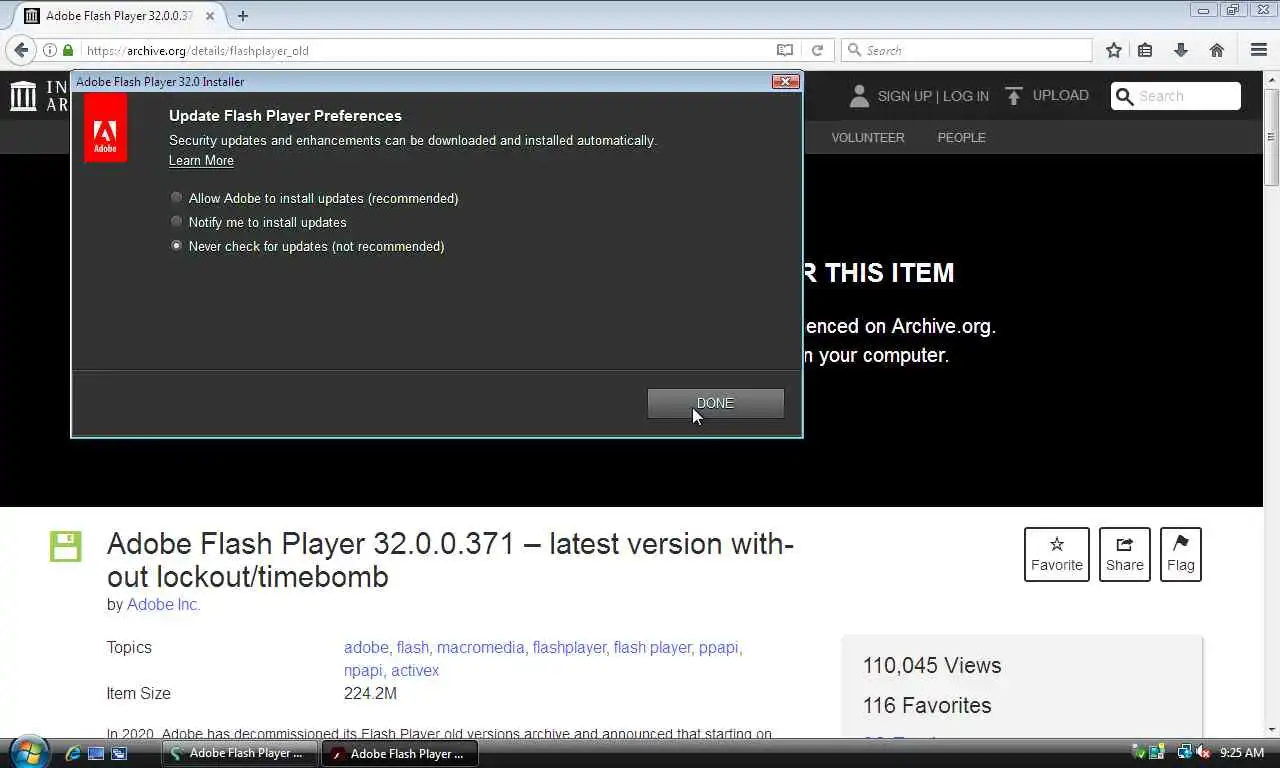Open a new tab with plus button
Image resolution: width=1280 pixels, height=768 pixels.
point(242,16)
